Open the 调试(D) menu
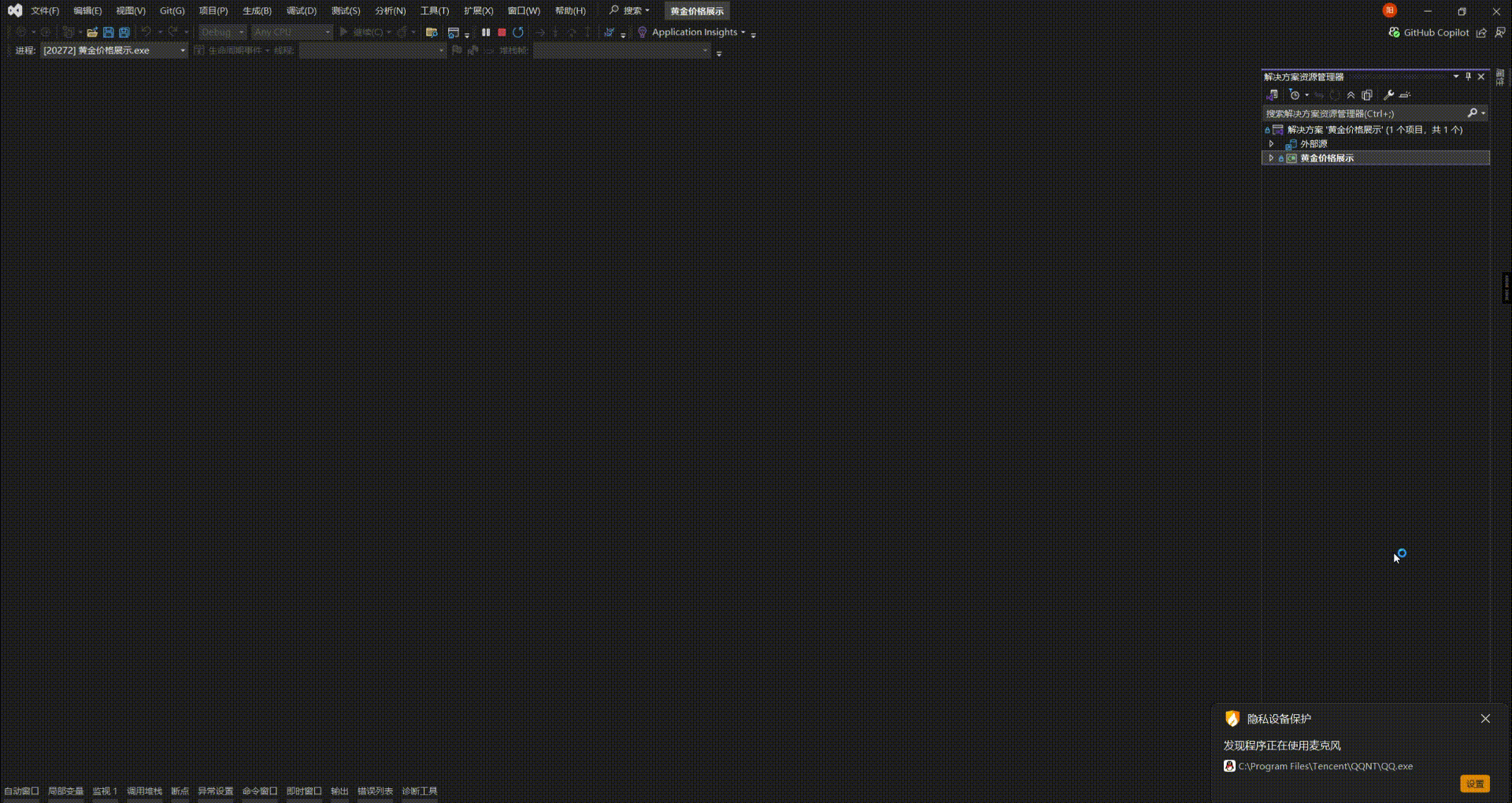The width and height of the screenshot is (1512, 803). 300,11
